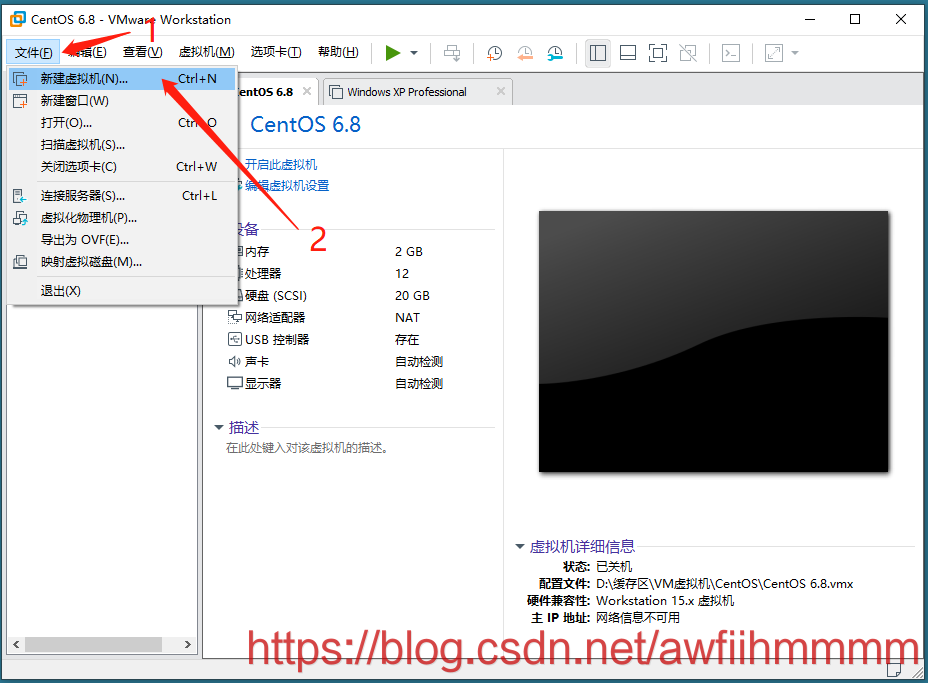Toggle the library sidebar view icon
The height and width of the screenshot is (683, 928).
coord(598,53)
